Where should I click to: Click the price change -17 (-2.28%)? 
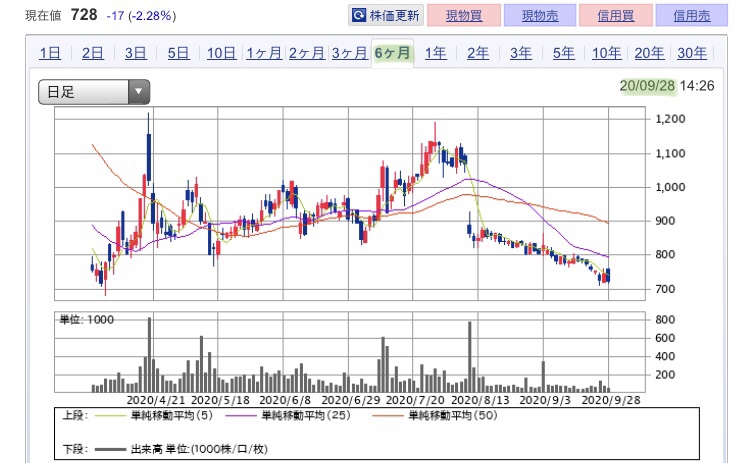point(141,16)
